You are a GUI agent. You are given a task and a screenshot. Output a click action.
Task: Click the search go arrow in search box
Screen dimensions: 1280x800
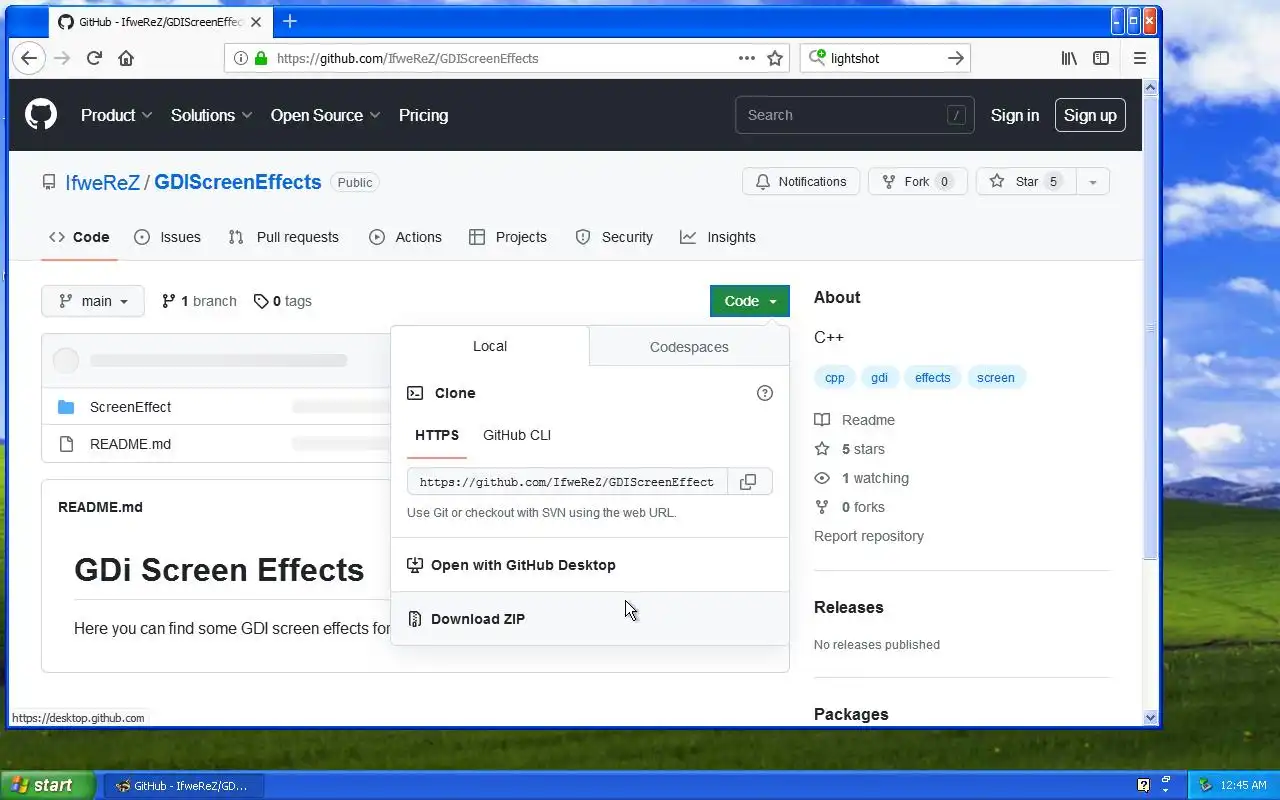point(956,58)
